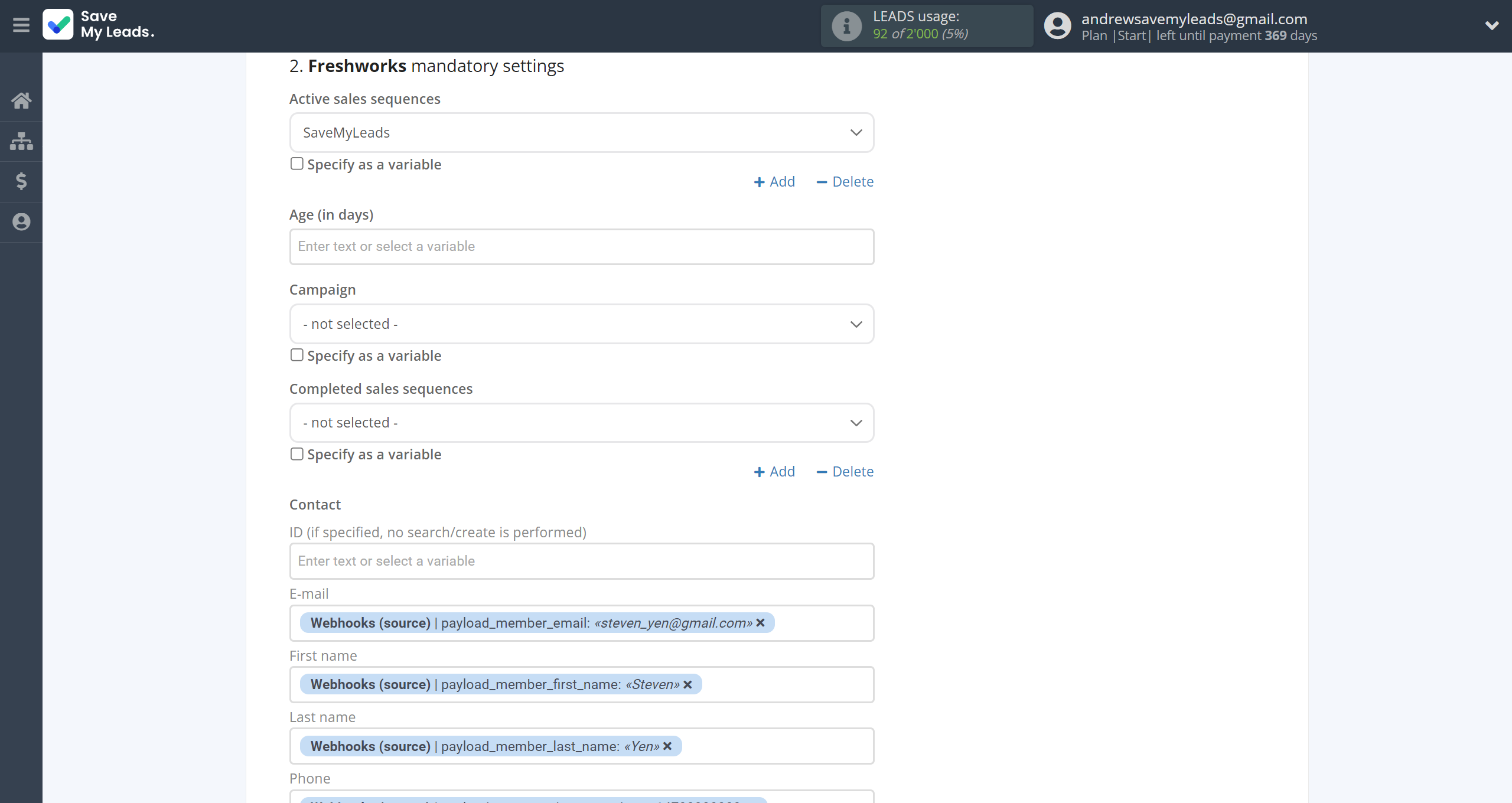The width and height of the screenshot is (1512, 803).
Task: Expand the account dropdown chevron
Action: [x=1492, y=25]
